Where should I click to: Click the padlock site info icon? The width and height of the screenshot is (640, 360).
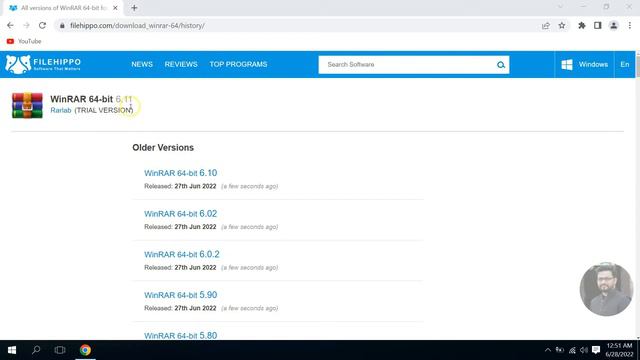pos(62,26)
